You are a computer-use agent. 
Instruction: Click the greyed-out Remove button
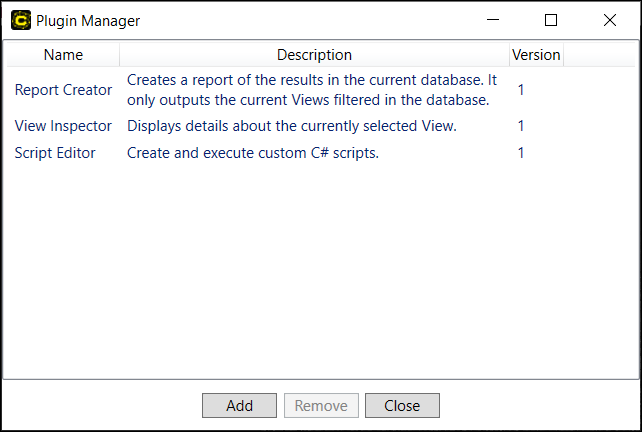pos(321,406)
